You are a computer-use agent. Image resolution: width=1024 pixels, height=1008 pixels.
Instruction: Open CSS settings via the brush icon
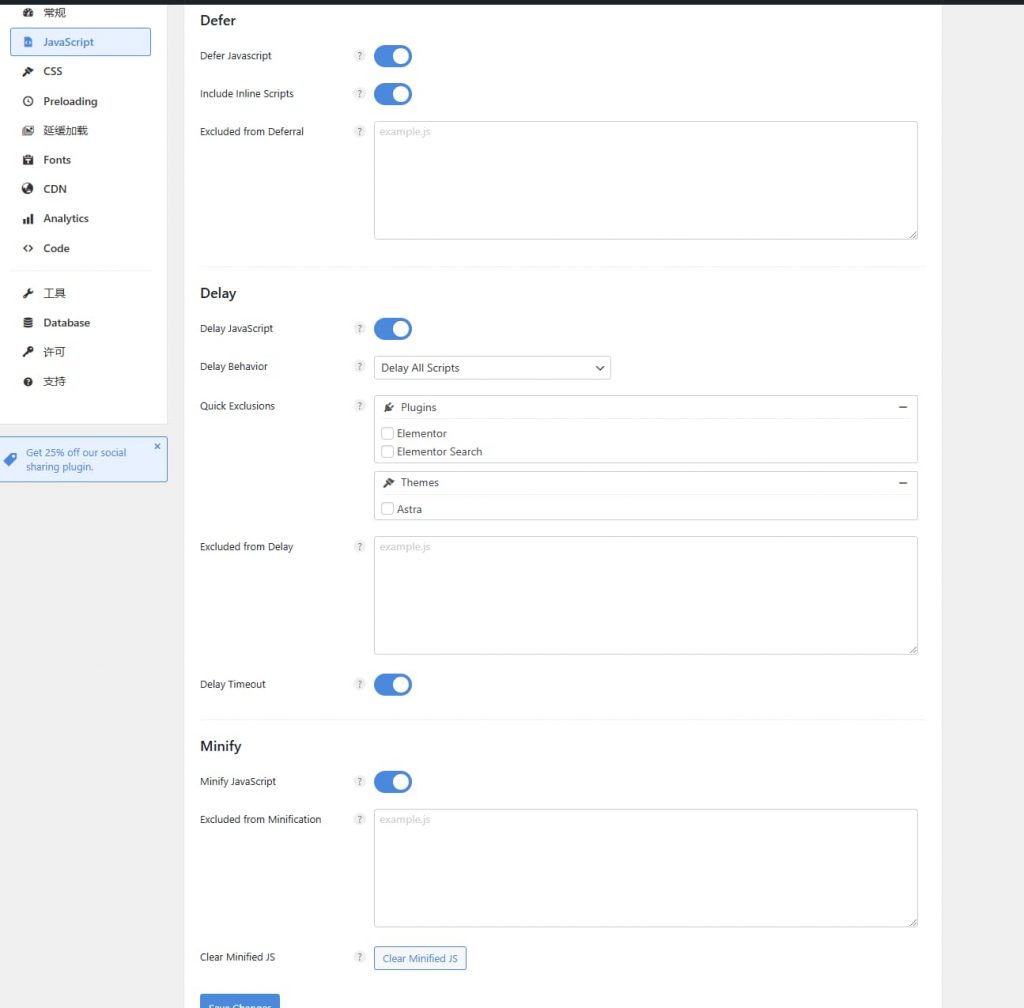tap(27, 72)
